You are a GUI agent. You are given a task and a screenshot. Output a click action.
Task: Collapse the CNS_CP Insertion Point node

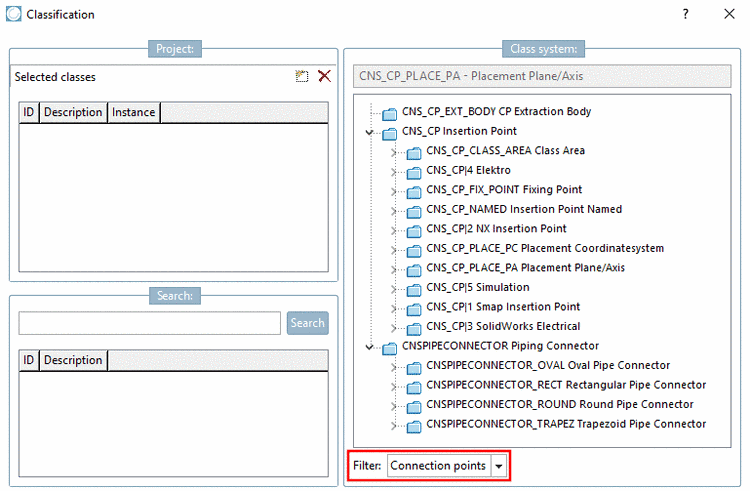(369, 132)
